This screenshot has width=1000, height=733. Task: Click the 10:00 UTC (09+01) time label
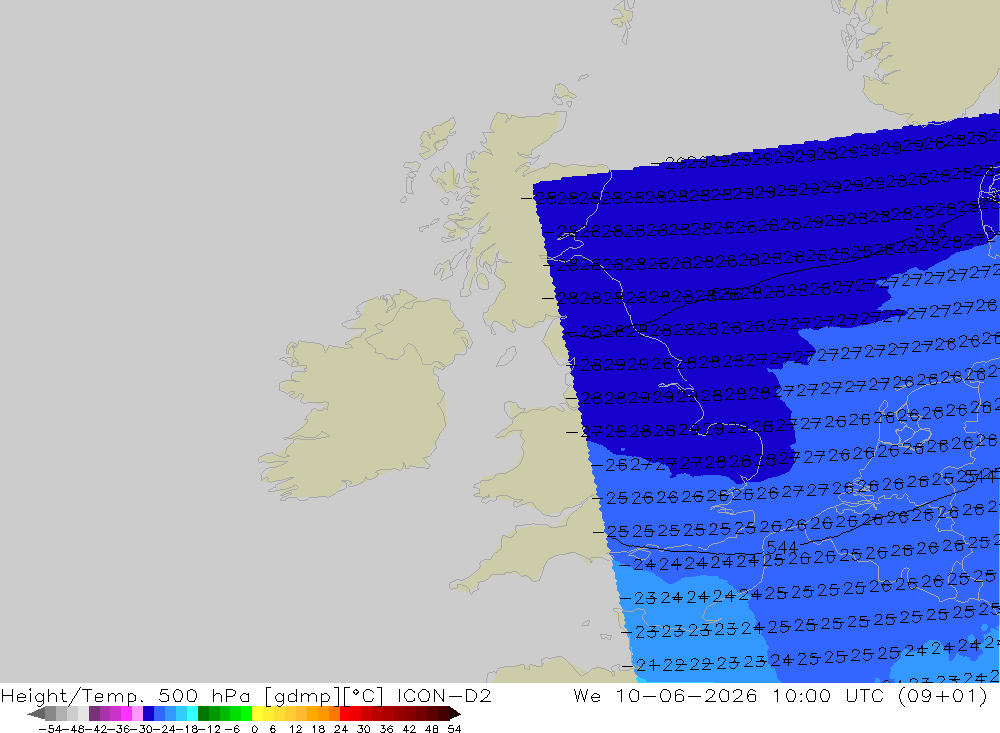click(x=880, y=695)
